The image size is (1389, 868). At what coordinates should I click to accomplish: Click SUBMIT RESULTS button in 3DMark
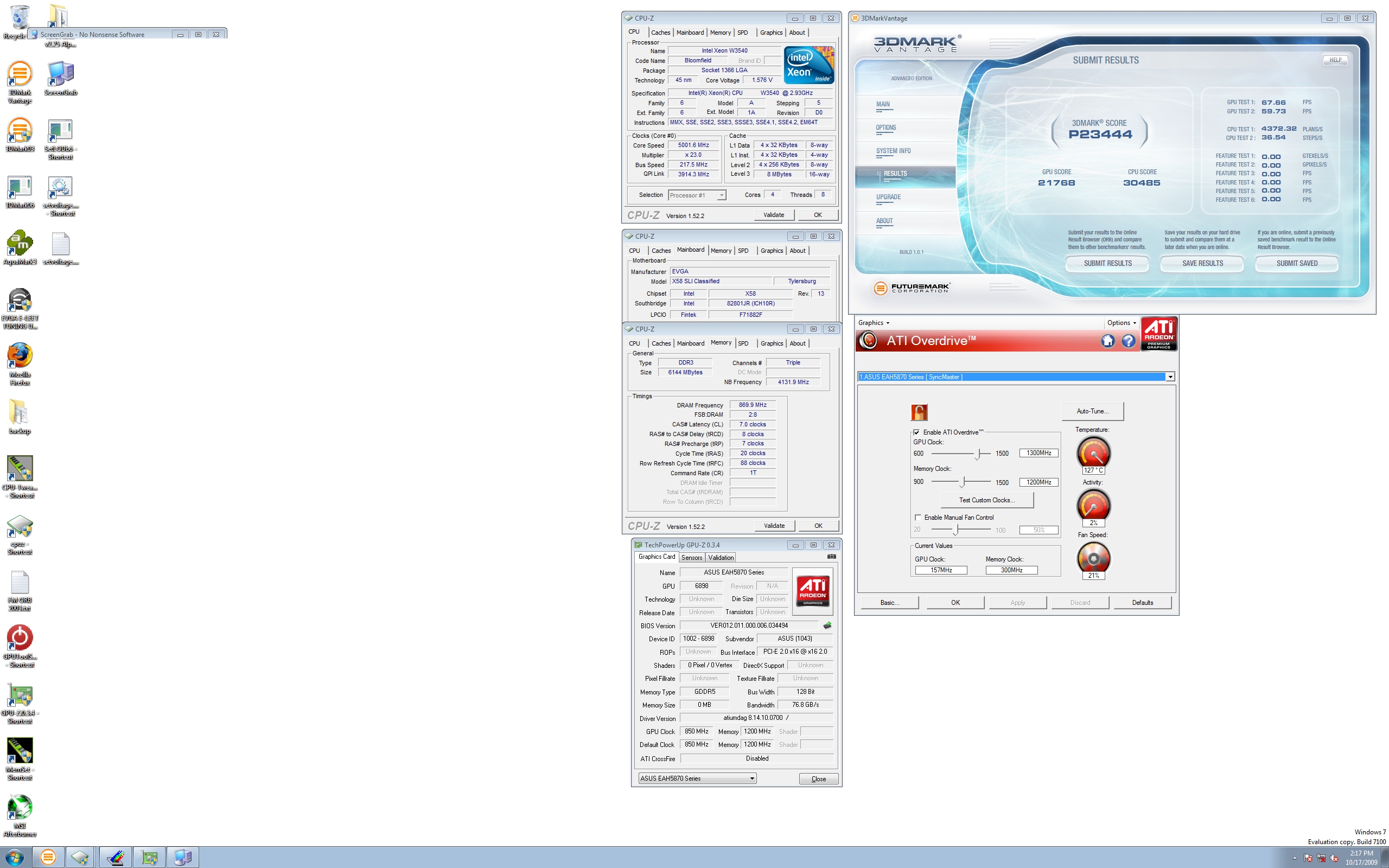point(1107,264)
